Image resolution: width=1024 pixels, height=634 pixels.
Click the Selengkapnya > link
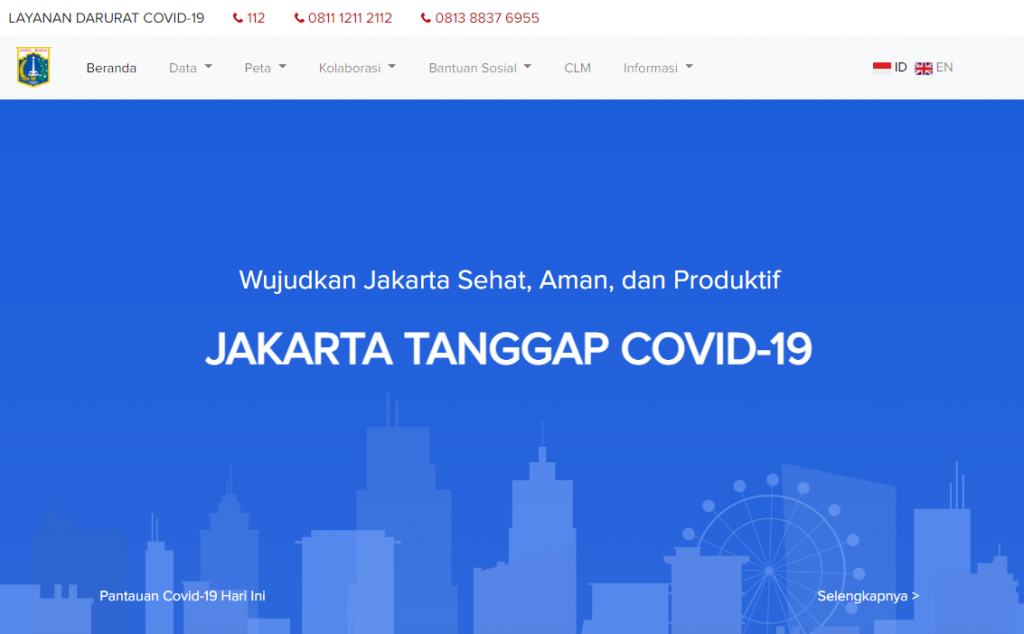[868, 596]
